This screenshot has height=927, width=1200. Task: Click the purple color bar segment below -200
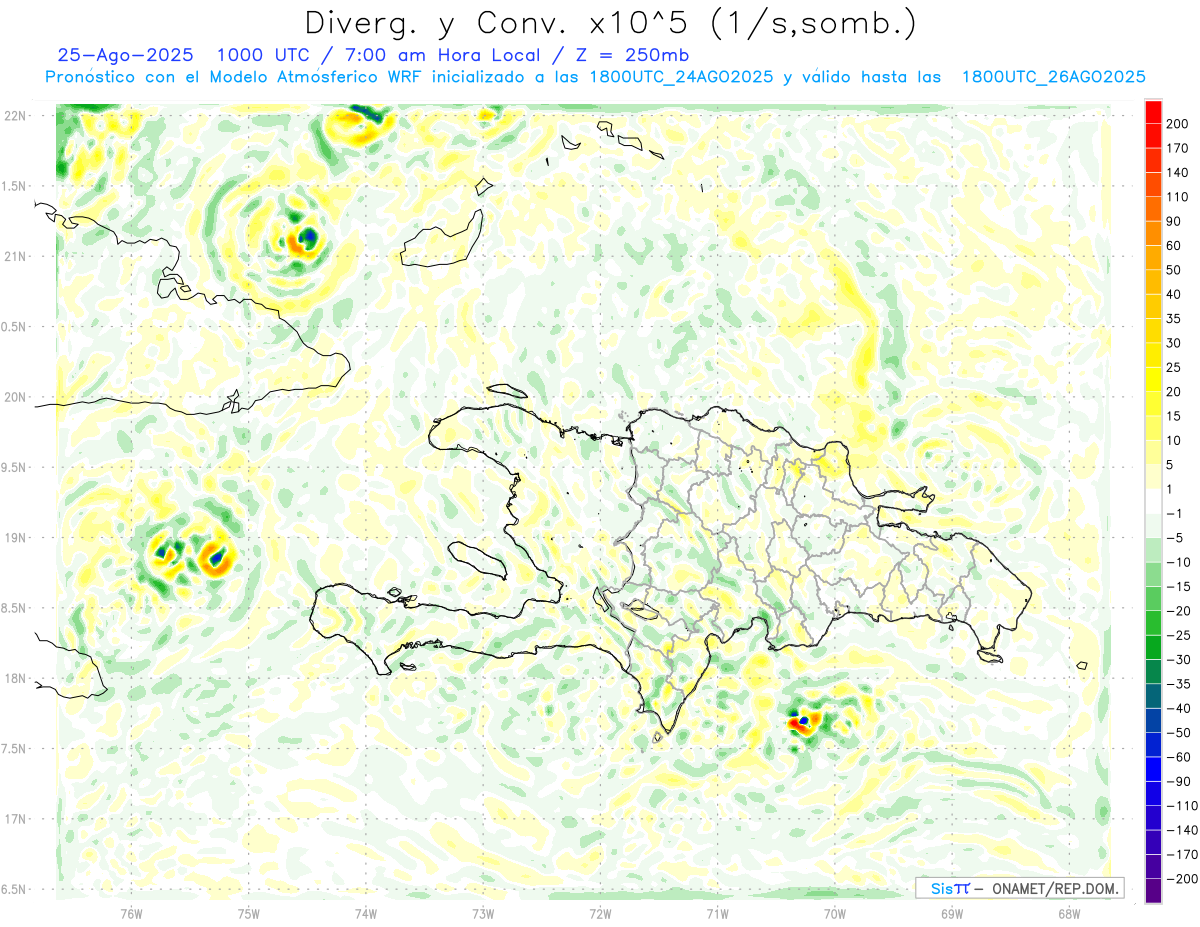1153,891
